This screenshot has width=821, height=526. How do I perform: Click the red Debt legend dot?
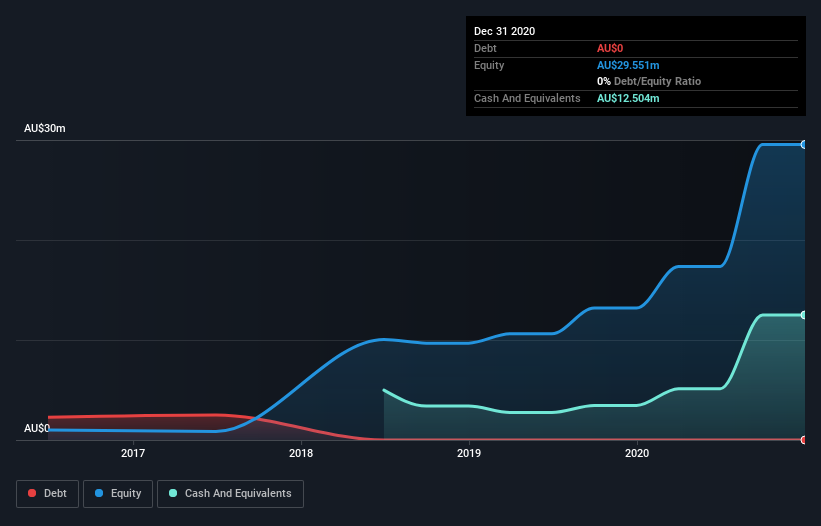[x=32, y=493]
